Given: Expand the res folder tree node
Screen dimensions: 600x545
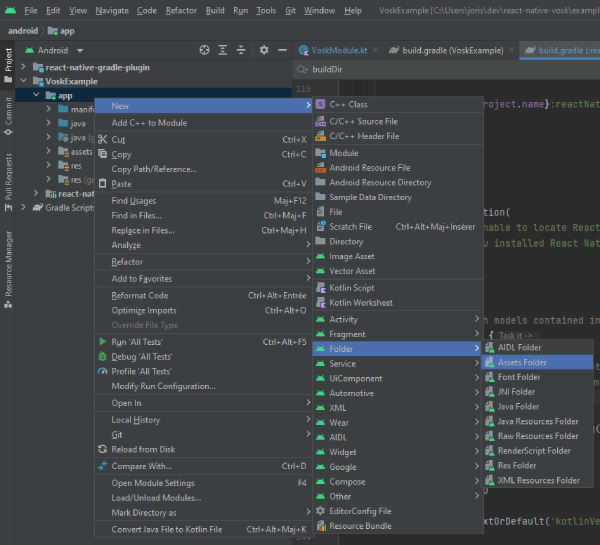Looking at the screenshot, I should coord(49,165).
